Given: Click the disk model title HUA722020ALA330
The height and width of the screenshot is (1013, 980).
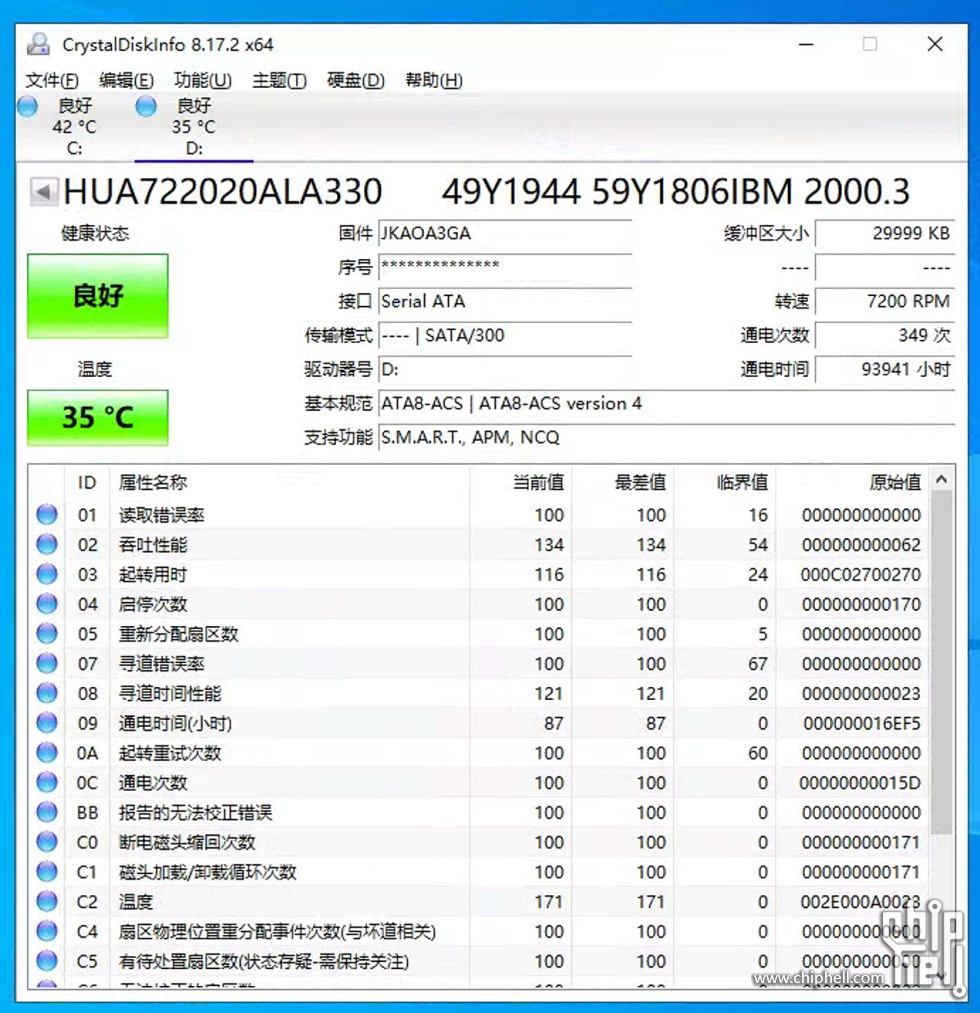Looking at the screenshot, I should click(223, 192).
